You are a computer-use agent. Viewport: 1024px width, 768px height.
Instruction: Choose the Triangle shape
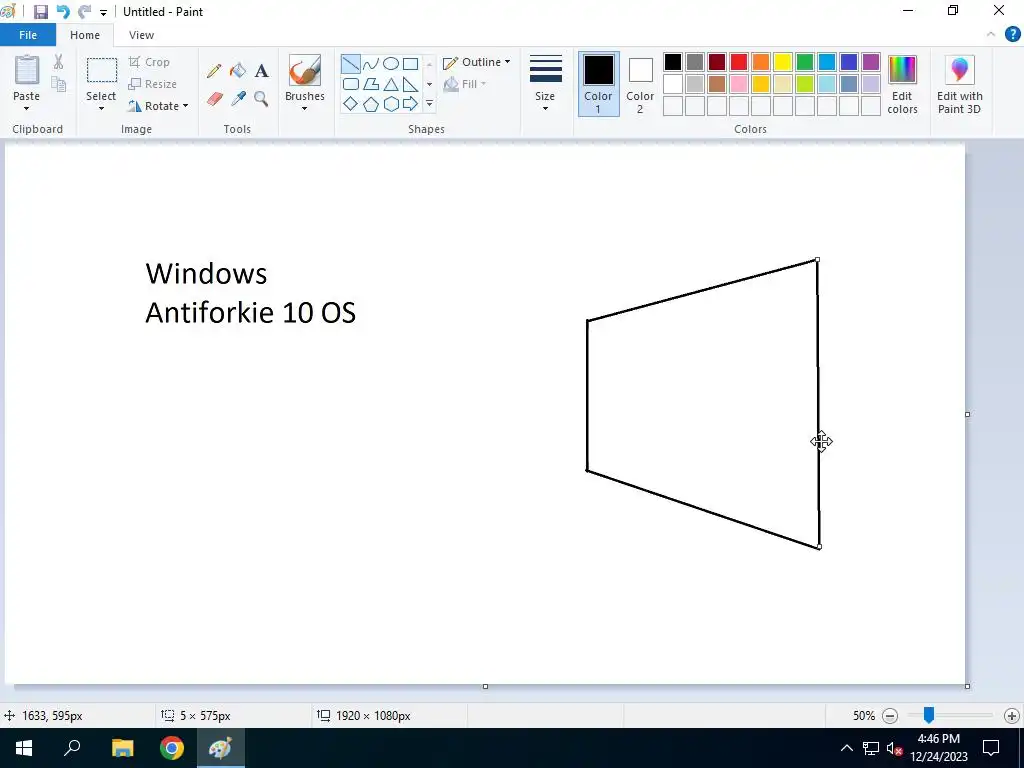391,84
